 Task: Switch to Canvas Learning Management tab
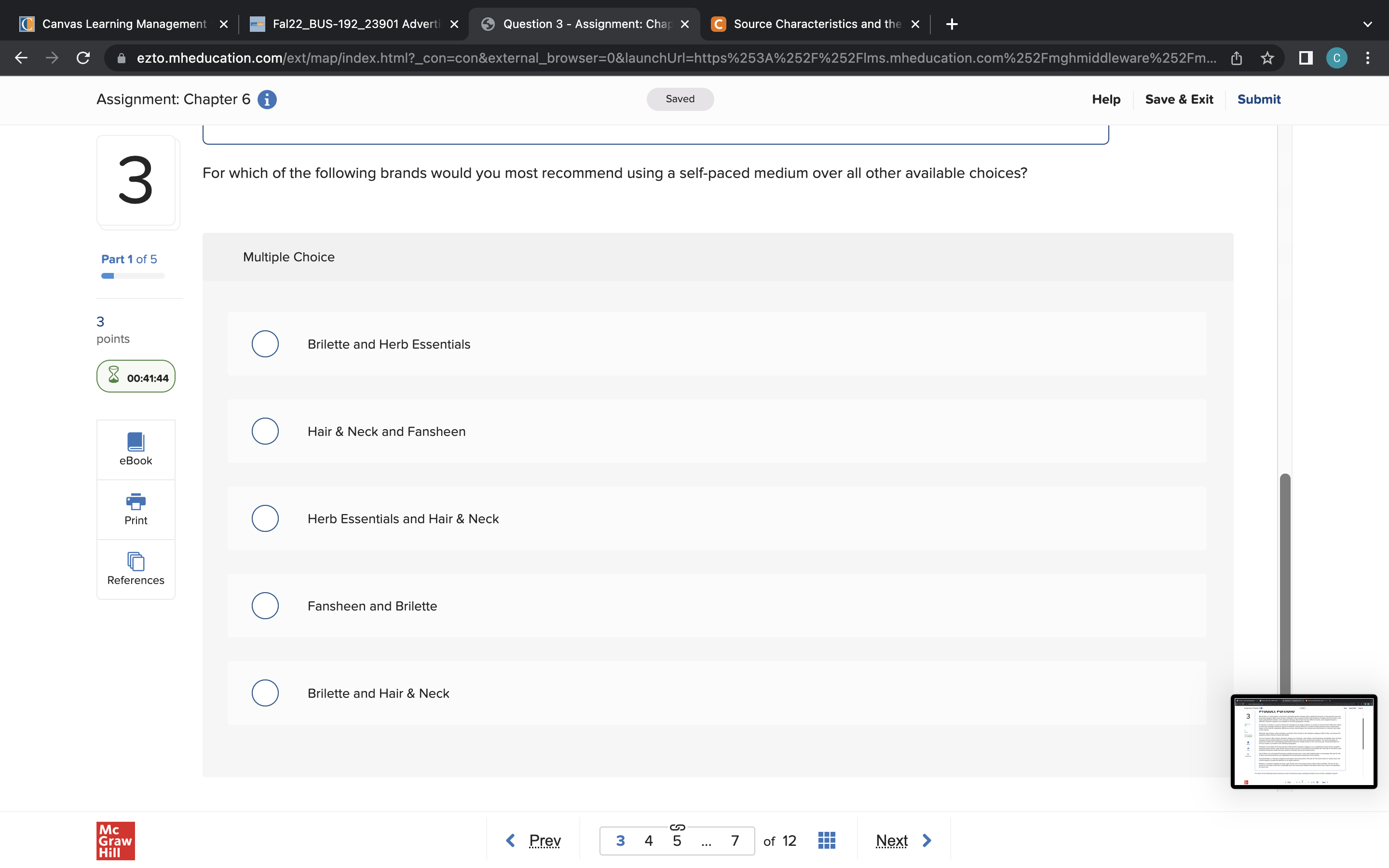click(123, 24)
